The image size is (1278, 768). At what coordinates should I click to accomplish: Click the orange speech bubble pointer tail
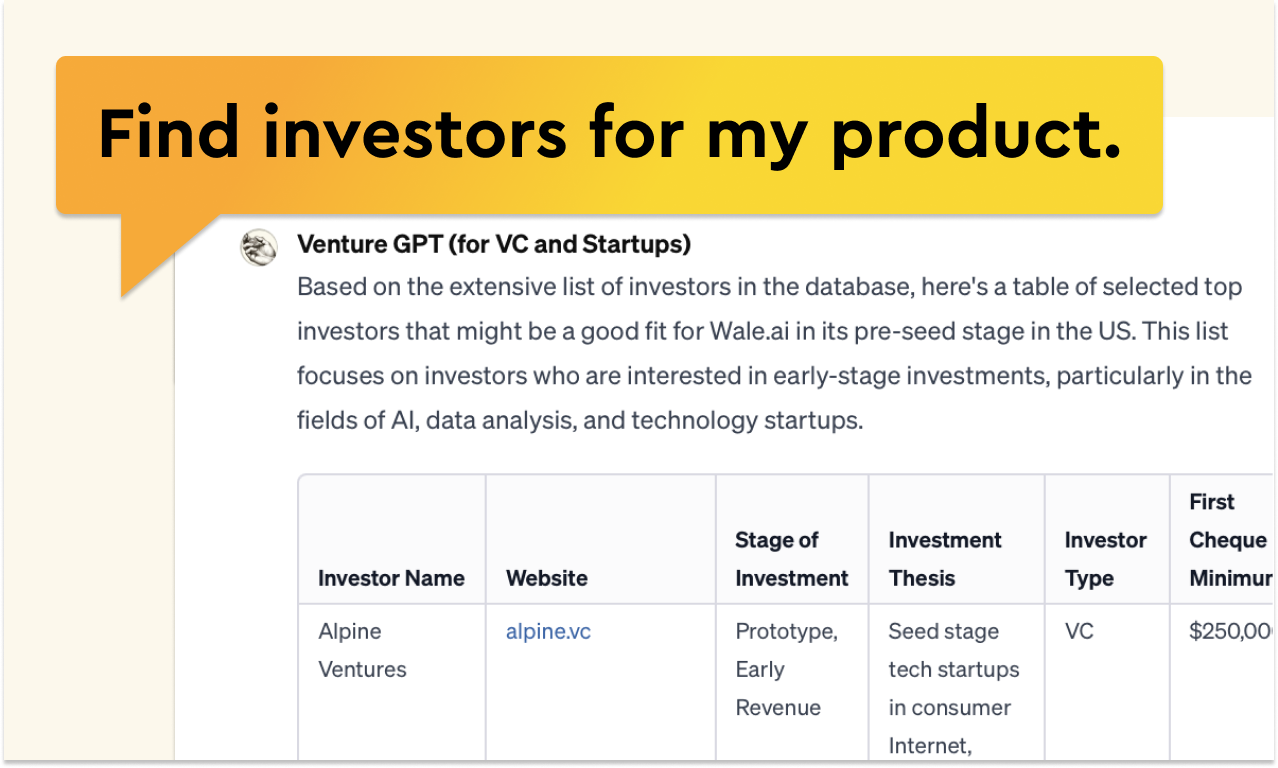(150, 255)
